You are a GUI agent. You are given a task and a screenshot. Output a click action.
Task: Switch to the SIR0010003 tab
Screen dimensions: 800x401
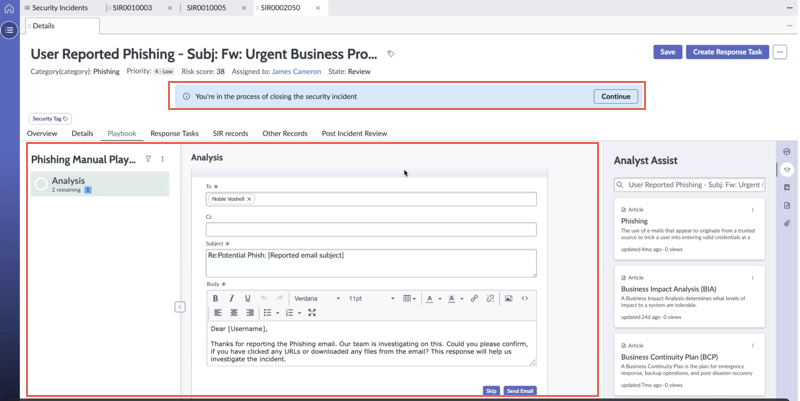pyautogui.click(x=132, y=8)
